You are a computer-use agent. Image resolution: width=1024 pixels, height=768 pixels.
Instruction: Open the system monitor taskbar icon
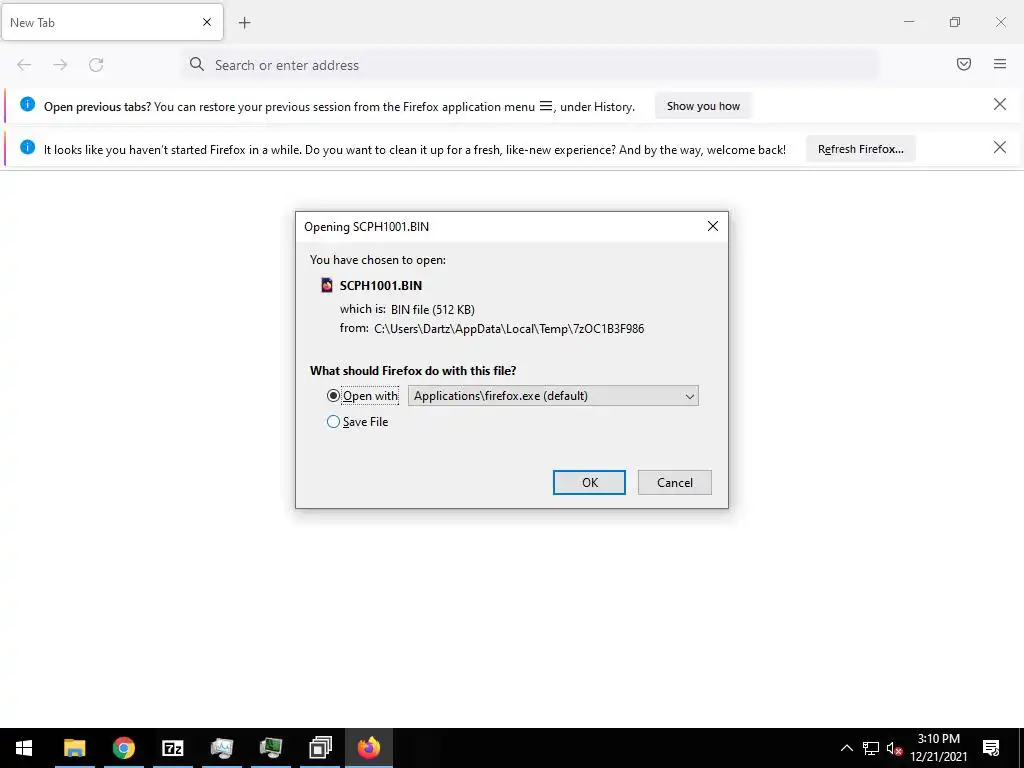(x=222, y=748)
